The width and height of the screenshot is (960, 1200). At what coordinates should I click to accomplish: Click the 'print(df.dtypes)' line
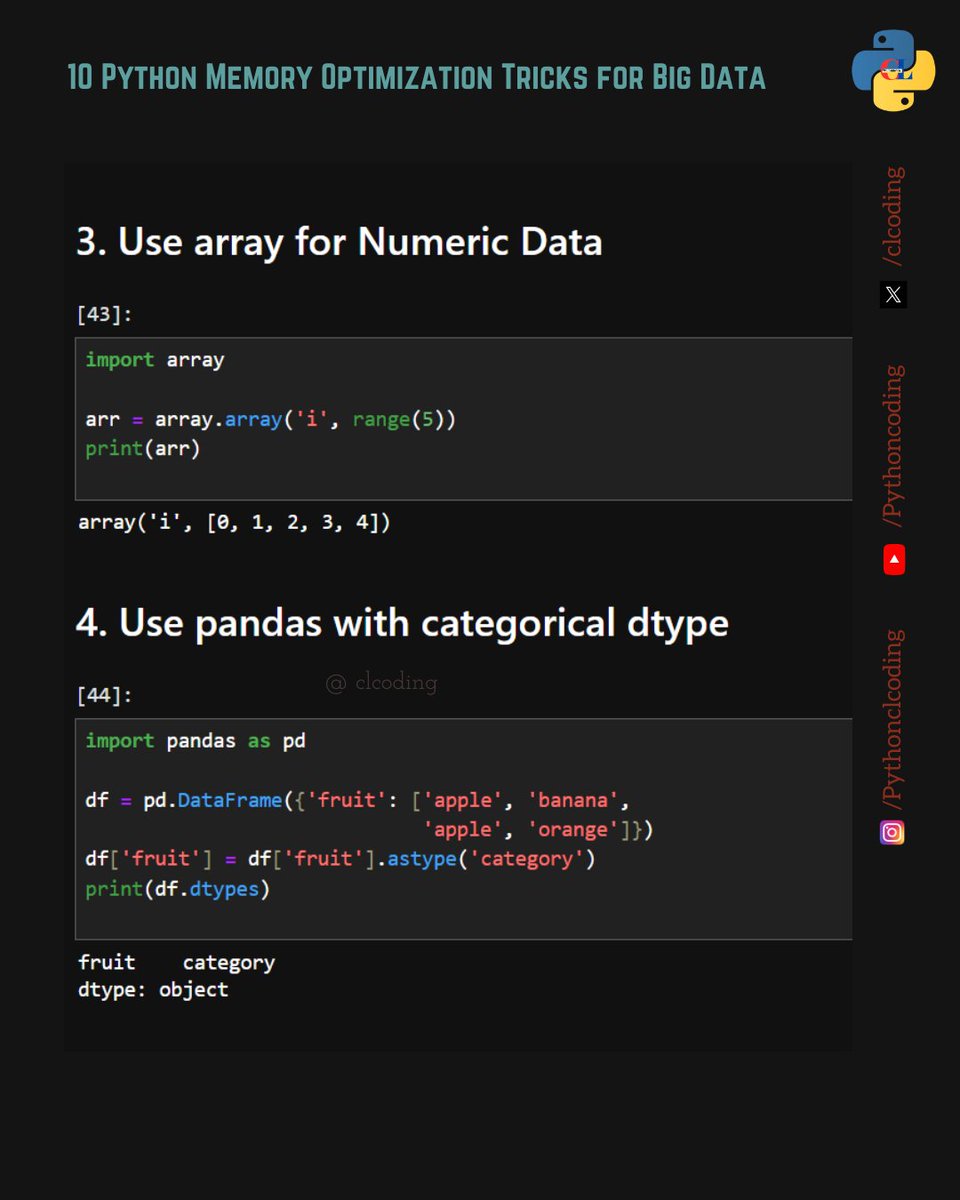[x=178, y=889]
